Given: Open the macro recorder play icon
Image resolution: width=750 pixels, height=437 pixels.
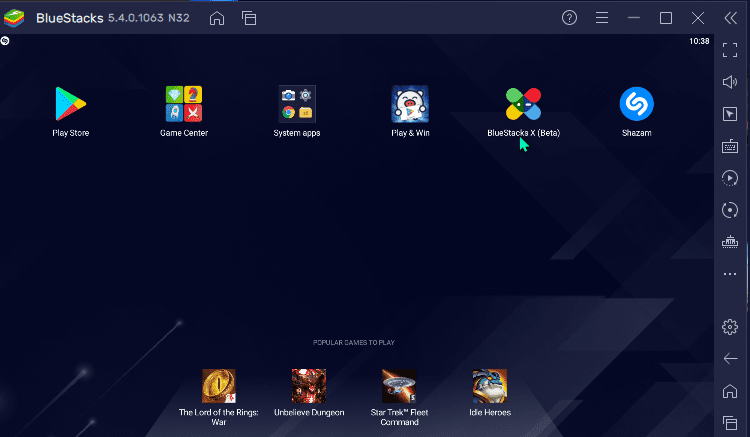Looking at the screenshot, I should [729, 178].
